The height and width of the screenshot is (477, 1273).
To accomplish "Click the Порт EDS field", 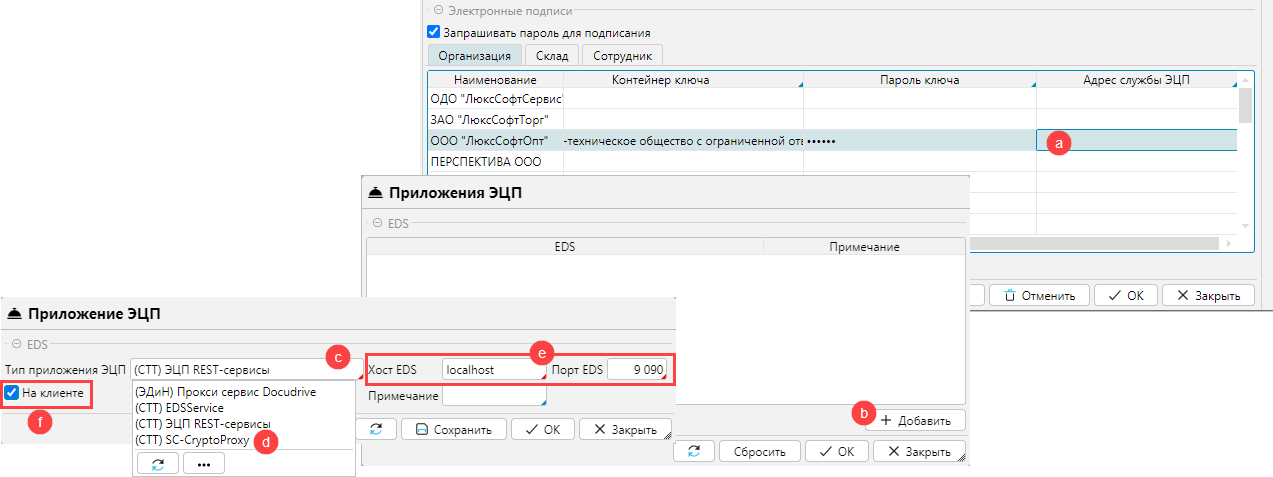I will pyautogui.click(x=635, y=369).
